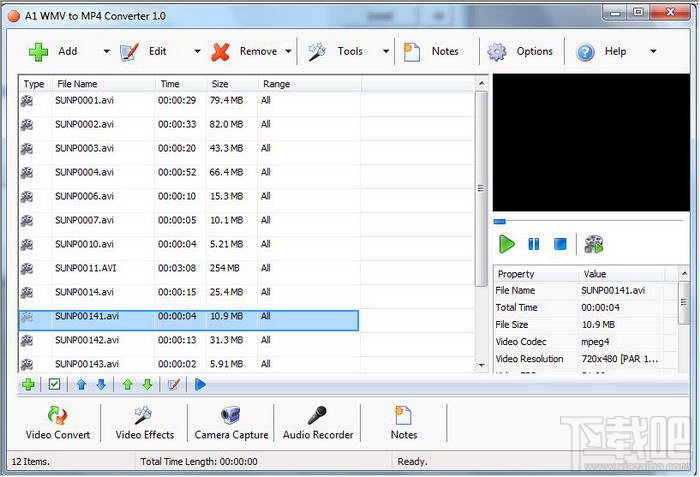700x477 pixels.
Task: Click the Add label in the toolbar
Action: click(68, 51)
